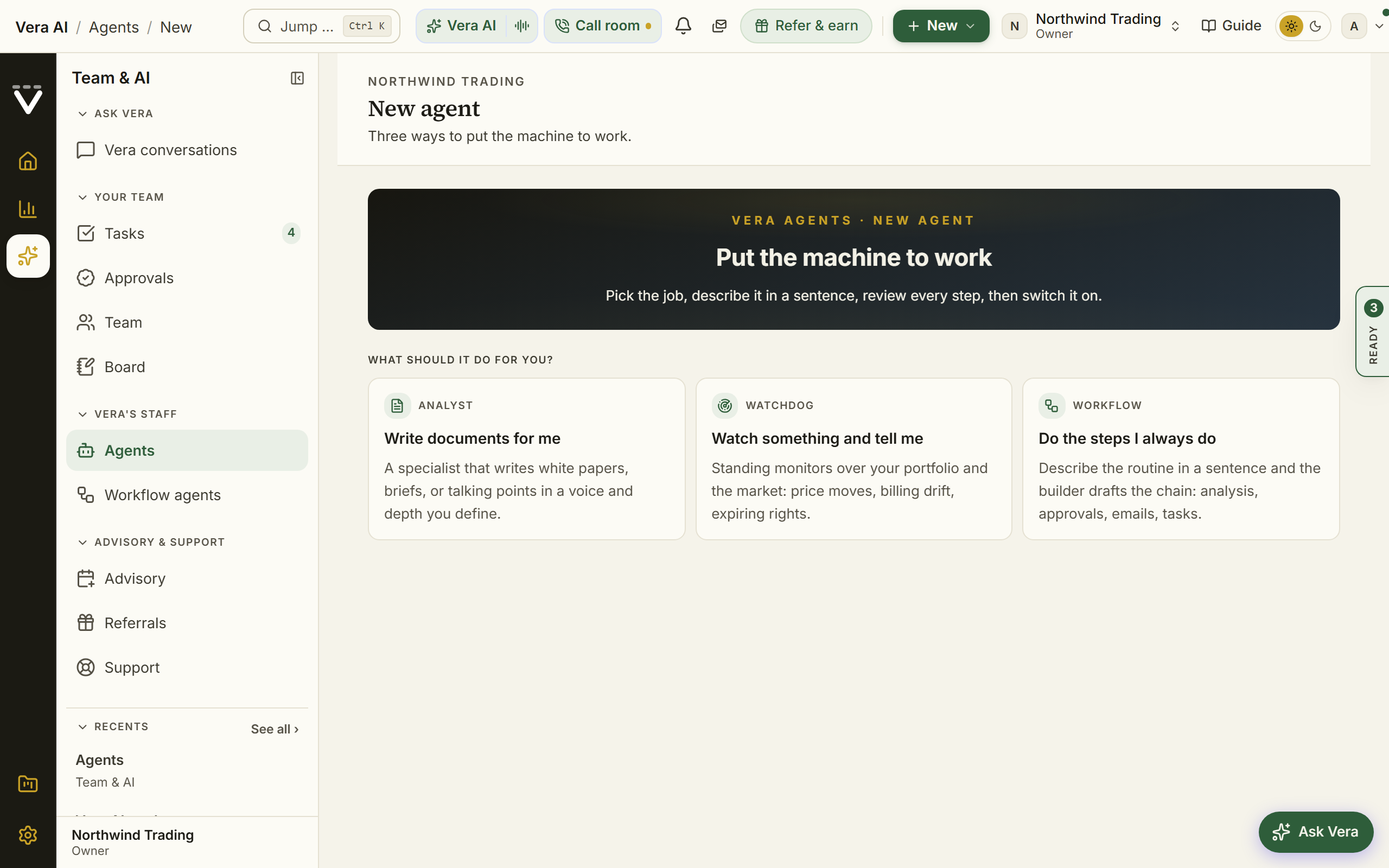Image resolution: width=1389 pixels, height=868 pixels.
Task: Expand the user account menu chevron
Action: click(1379, 26)
